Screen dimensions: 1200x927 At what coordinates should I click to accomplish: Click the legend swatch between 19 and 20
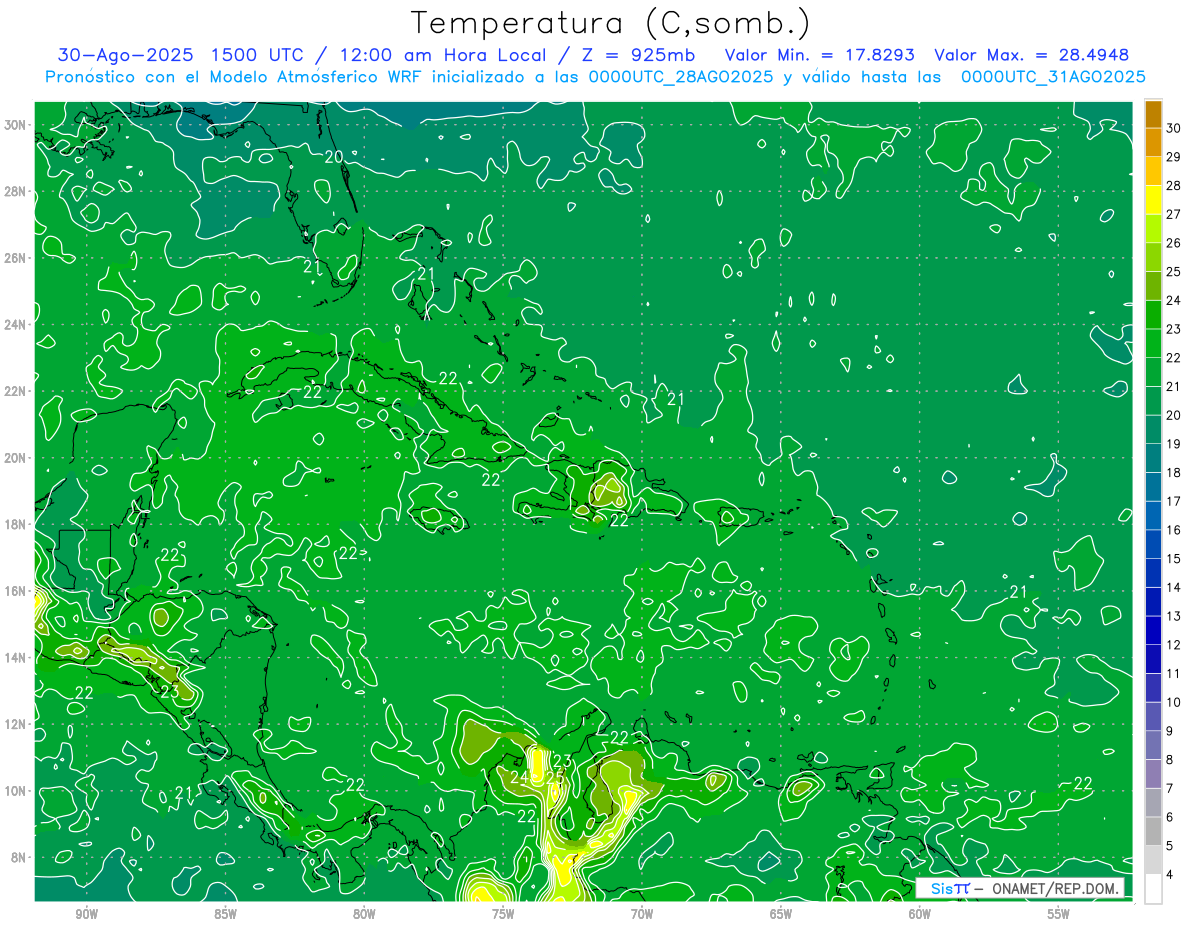1153,429
